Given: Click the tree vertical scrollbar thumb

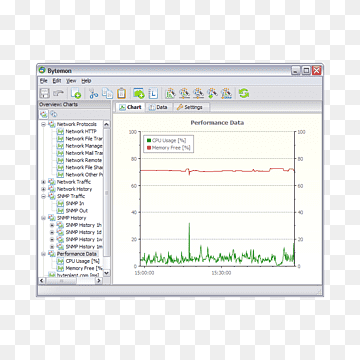Looking at the screenshot, I should tap(106, 193).
